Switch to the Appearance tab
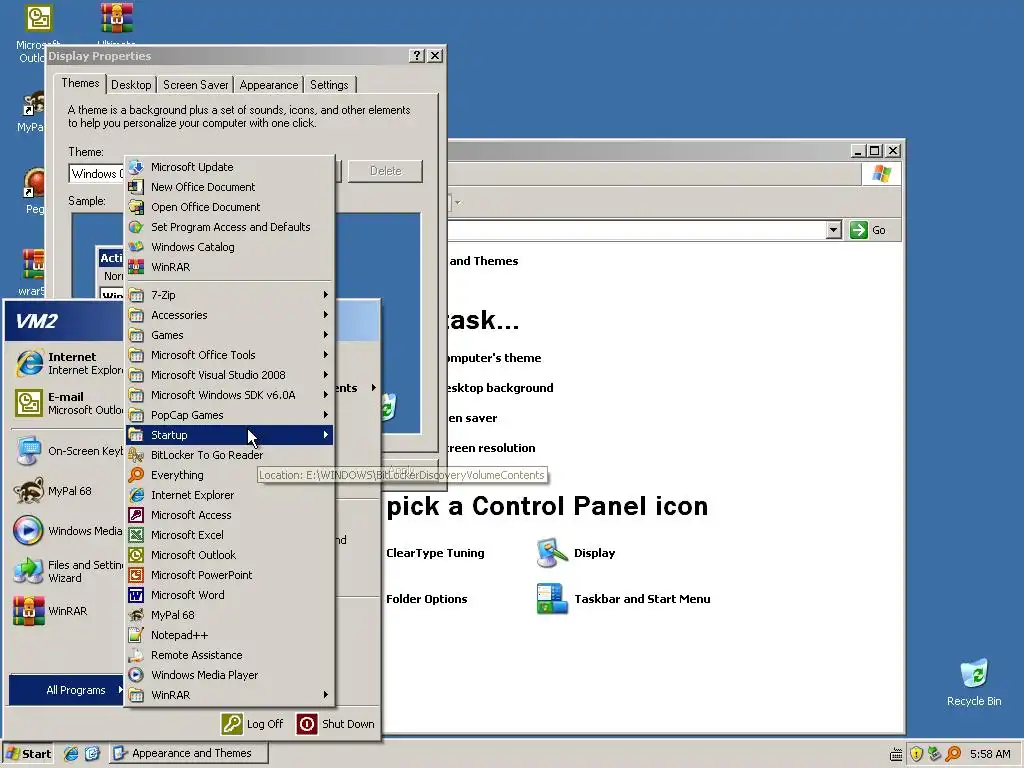 (268, 85)
